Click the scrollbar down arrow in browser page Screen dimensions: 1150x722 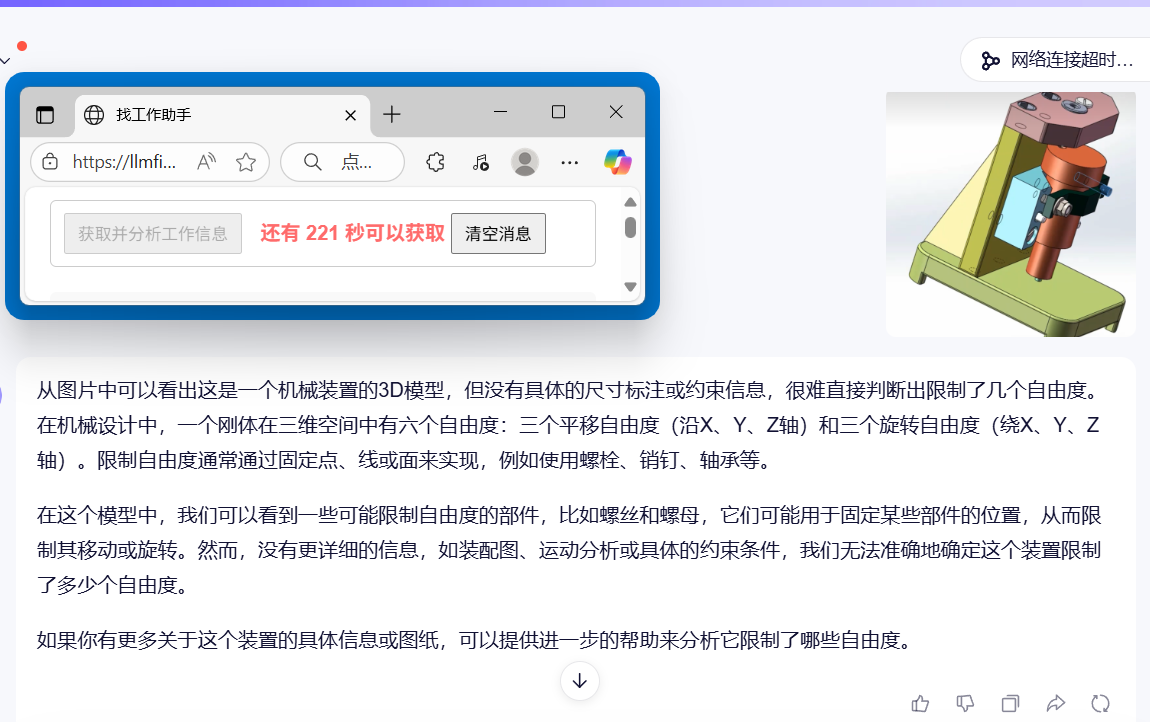point(630,287)
